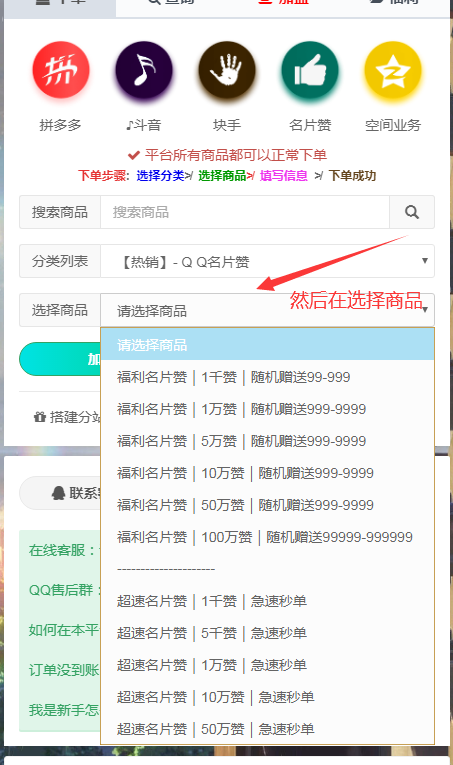Select the highlighted 请选择商品 placeholder option
Screen dimensions: 453x765
click(267, 345)
